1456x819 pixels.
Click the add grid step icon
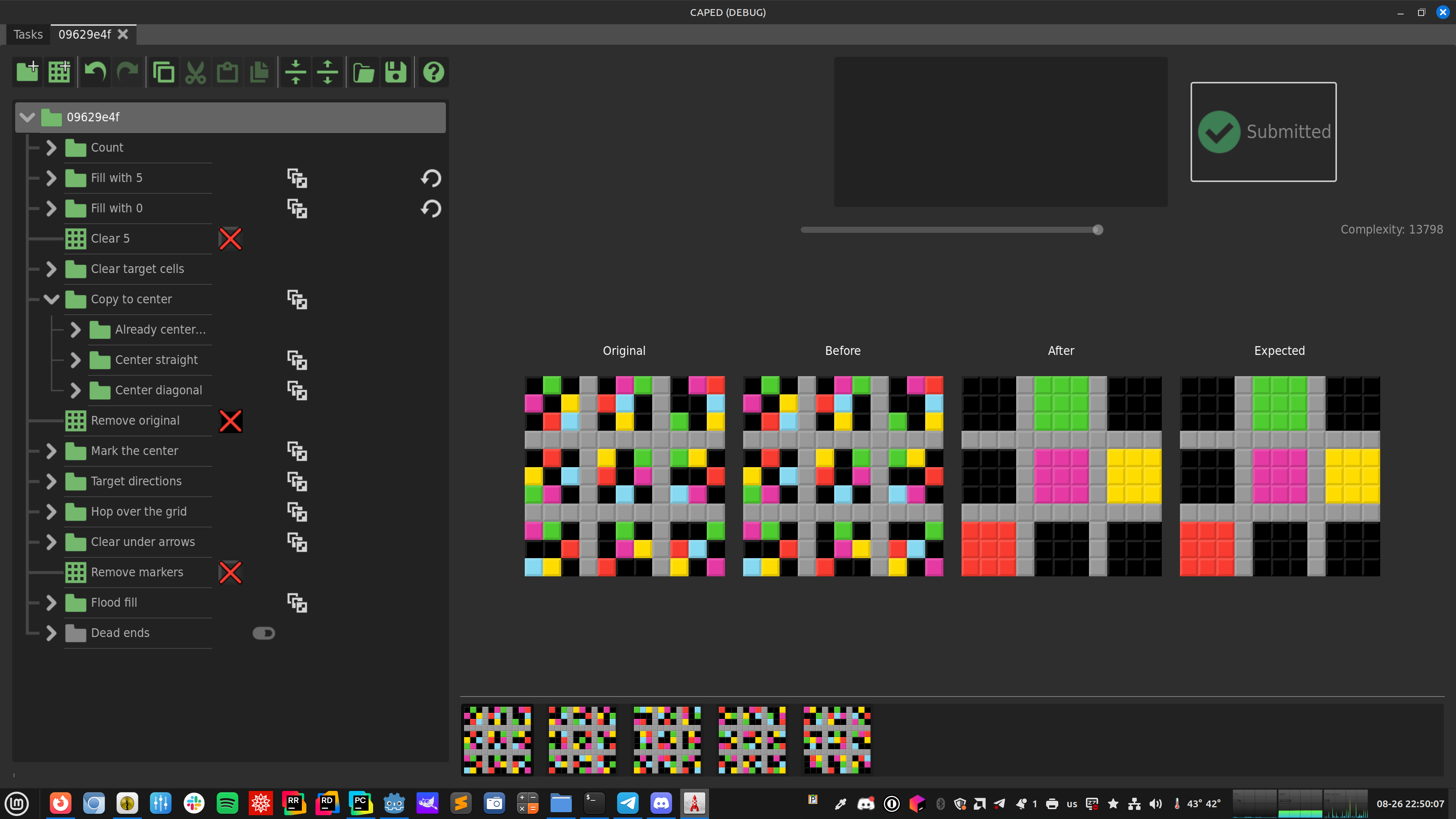click(60, 72)
